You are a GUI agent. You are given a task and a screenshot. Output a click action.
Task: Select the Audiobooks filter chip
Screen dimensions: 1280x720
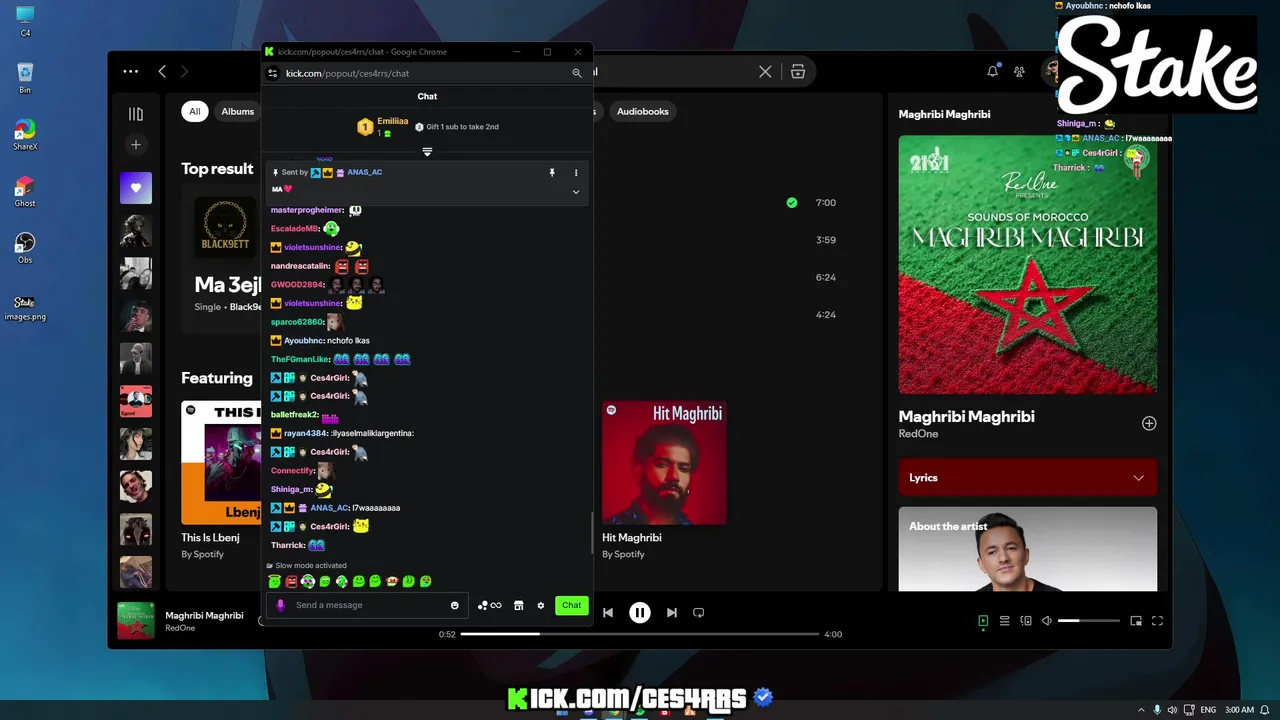[643, 111]
